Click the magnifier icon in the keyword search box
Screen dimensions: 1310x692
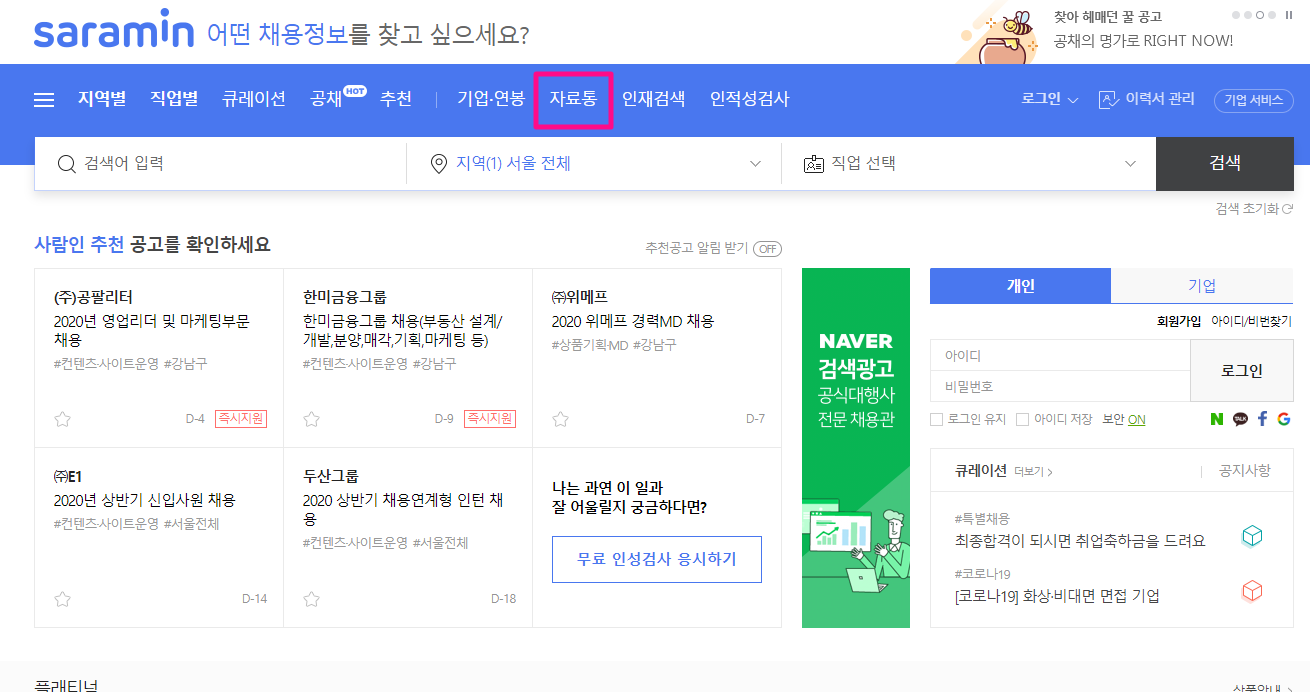coord(67,164)
